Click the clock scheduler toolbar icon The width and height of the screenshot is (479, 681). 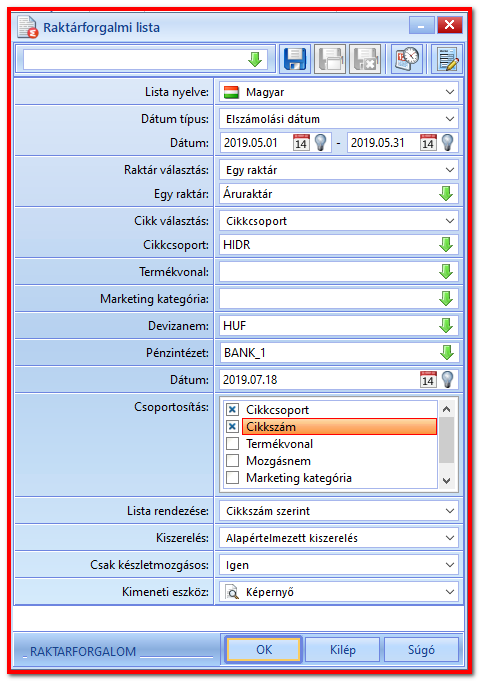tap(407, 59)
